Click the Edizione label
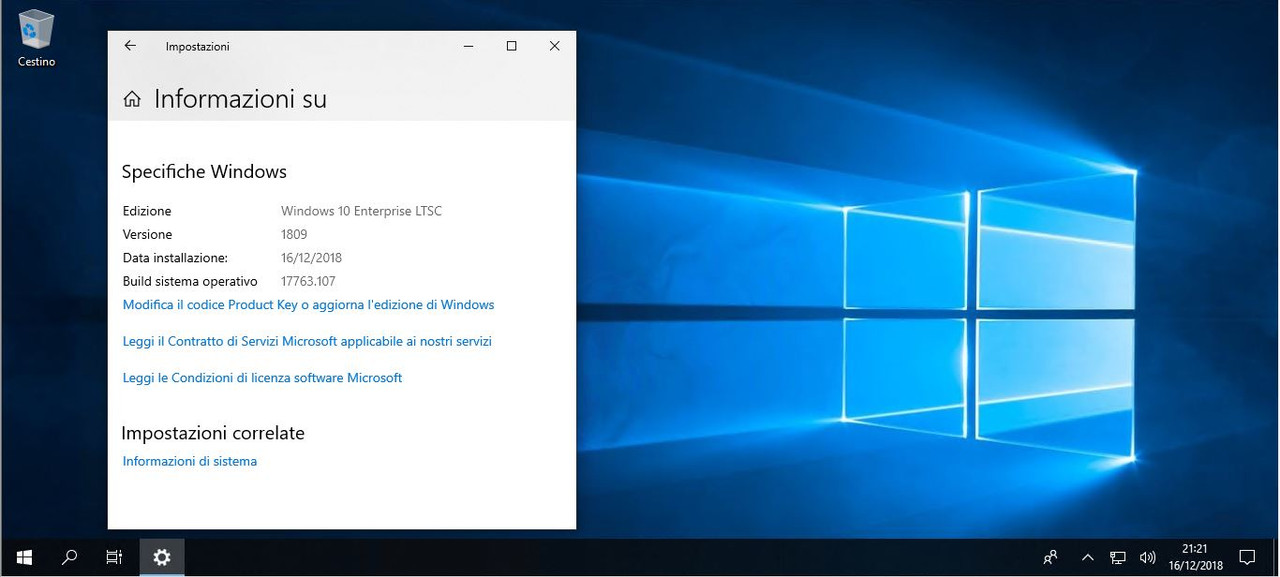This screenshot has width=1280, height=577. point(147,211)
